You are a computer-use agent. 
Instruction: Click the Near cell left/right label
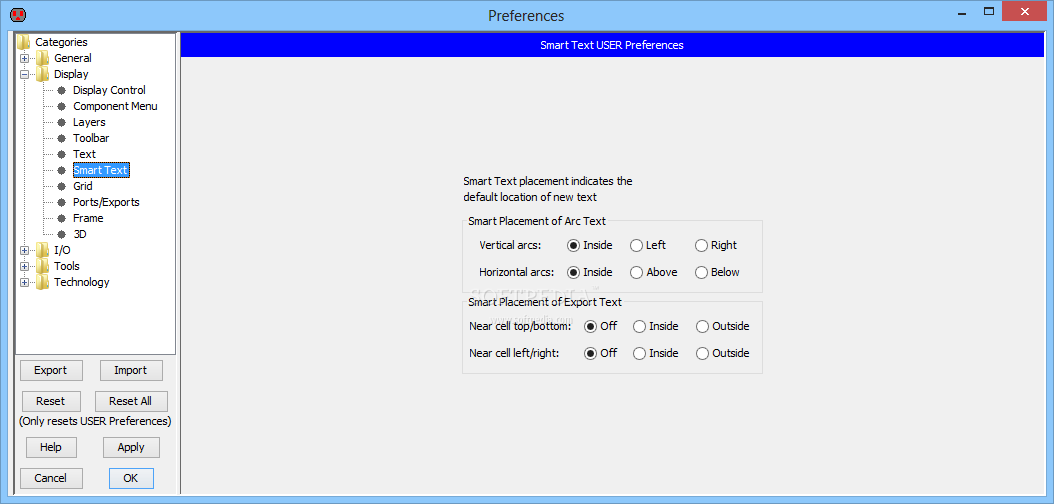tap(514, 353)
